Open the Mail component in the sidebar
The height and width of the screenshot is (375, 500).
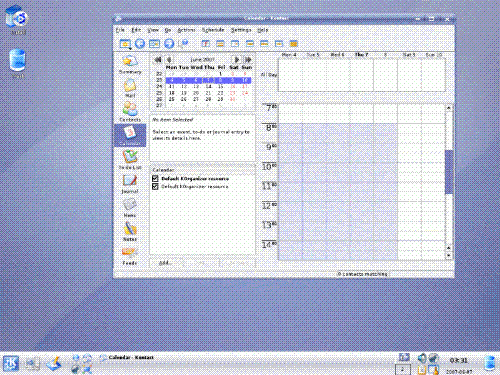click(130, 88)
